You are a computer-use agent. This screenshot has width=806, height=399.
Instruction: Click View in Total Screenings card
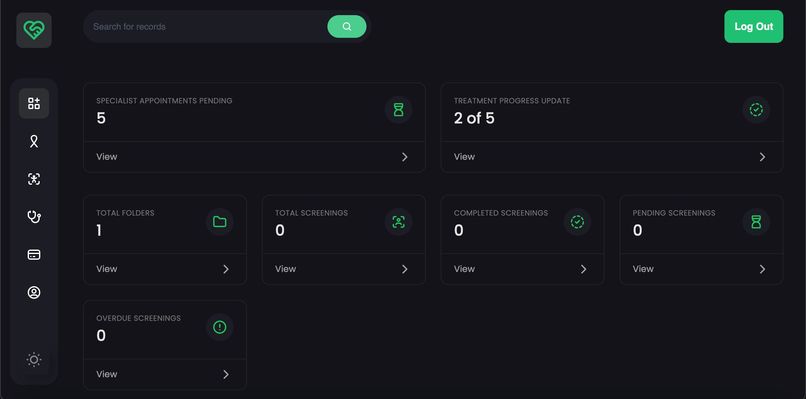tap(285, 269)
